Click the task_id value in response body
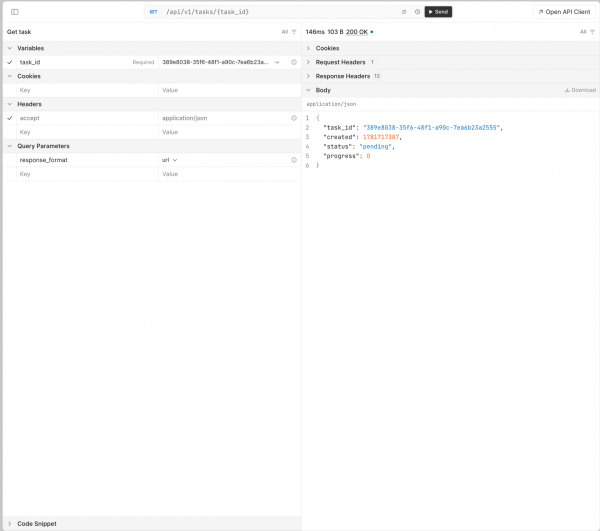 (x=431, y=127)
